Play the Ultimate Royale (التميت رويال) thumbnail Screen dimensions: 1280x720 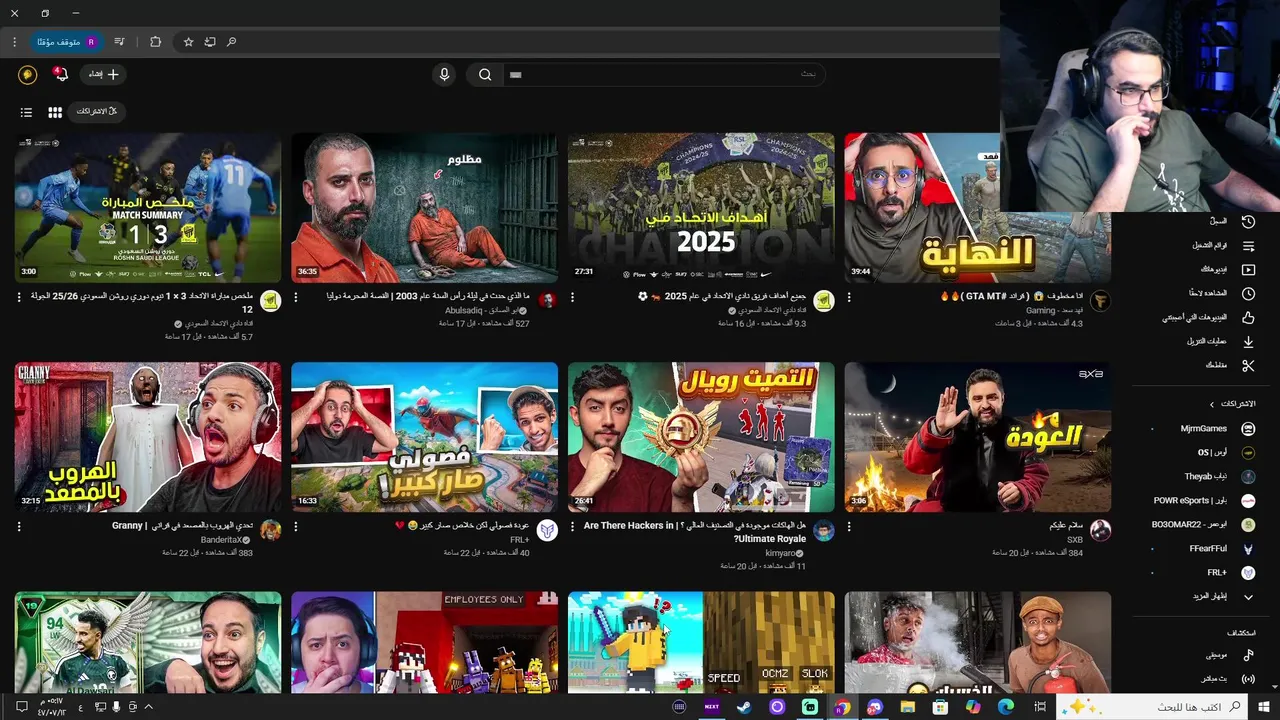click(701, 437)
